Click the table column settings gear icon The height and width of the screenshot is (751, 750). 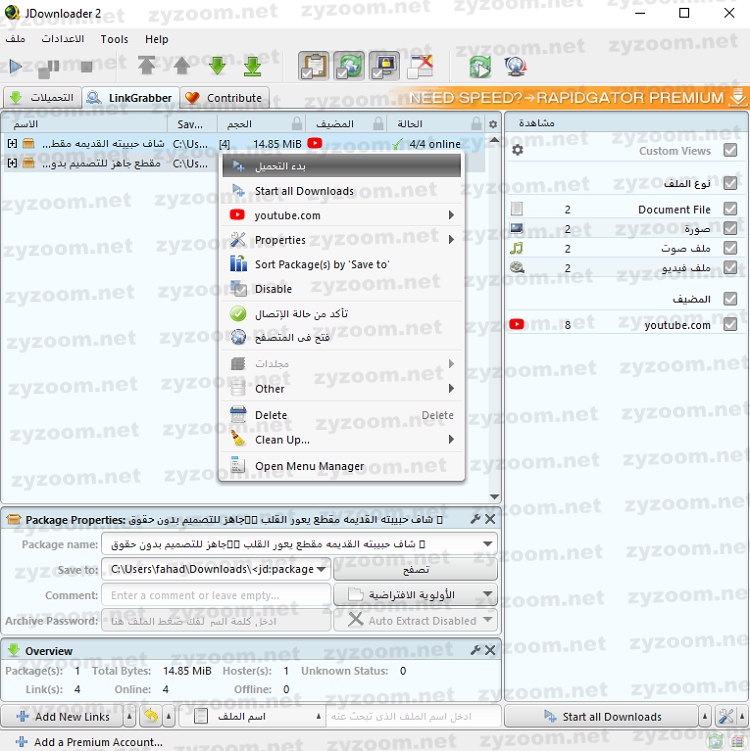[493, 124]
